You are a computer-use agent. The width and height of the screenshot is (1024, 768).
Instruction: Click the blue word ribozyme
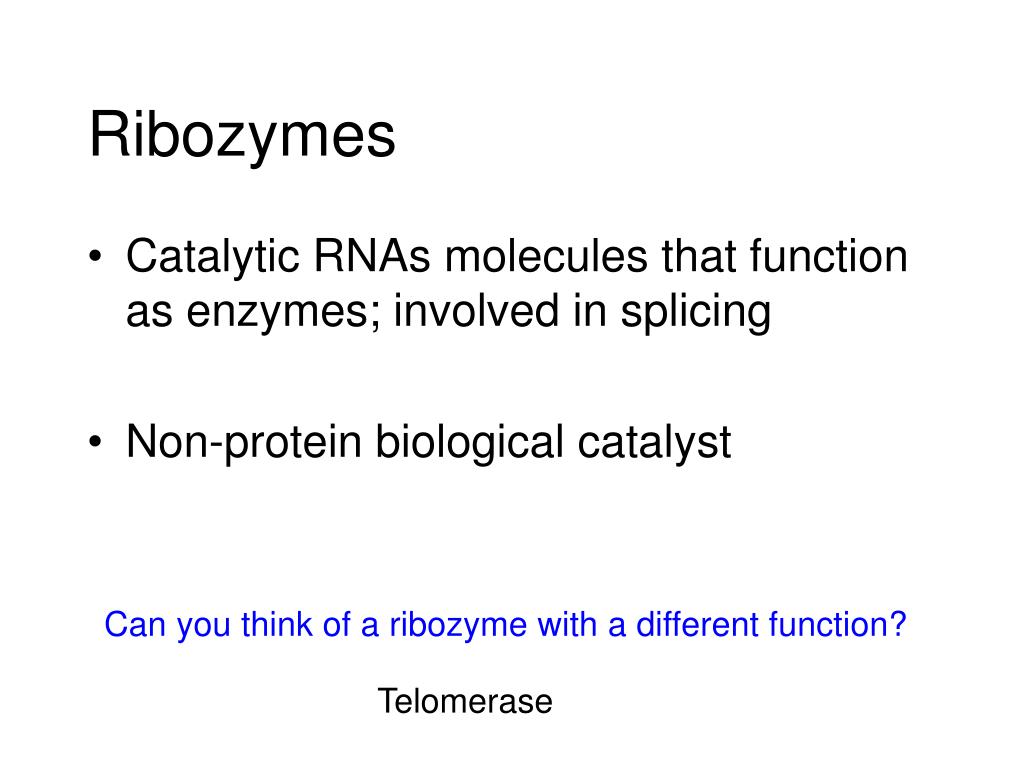(458, 626)
